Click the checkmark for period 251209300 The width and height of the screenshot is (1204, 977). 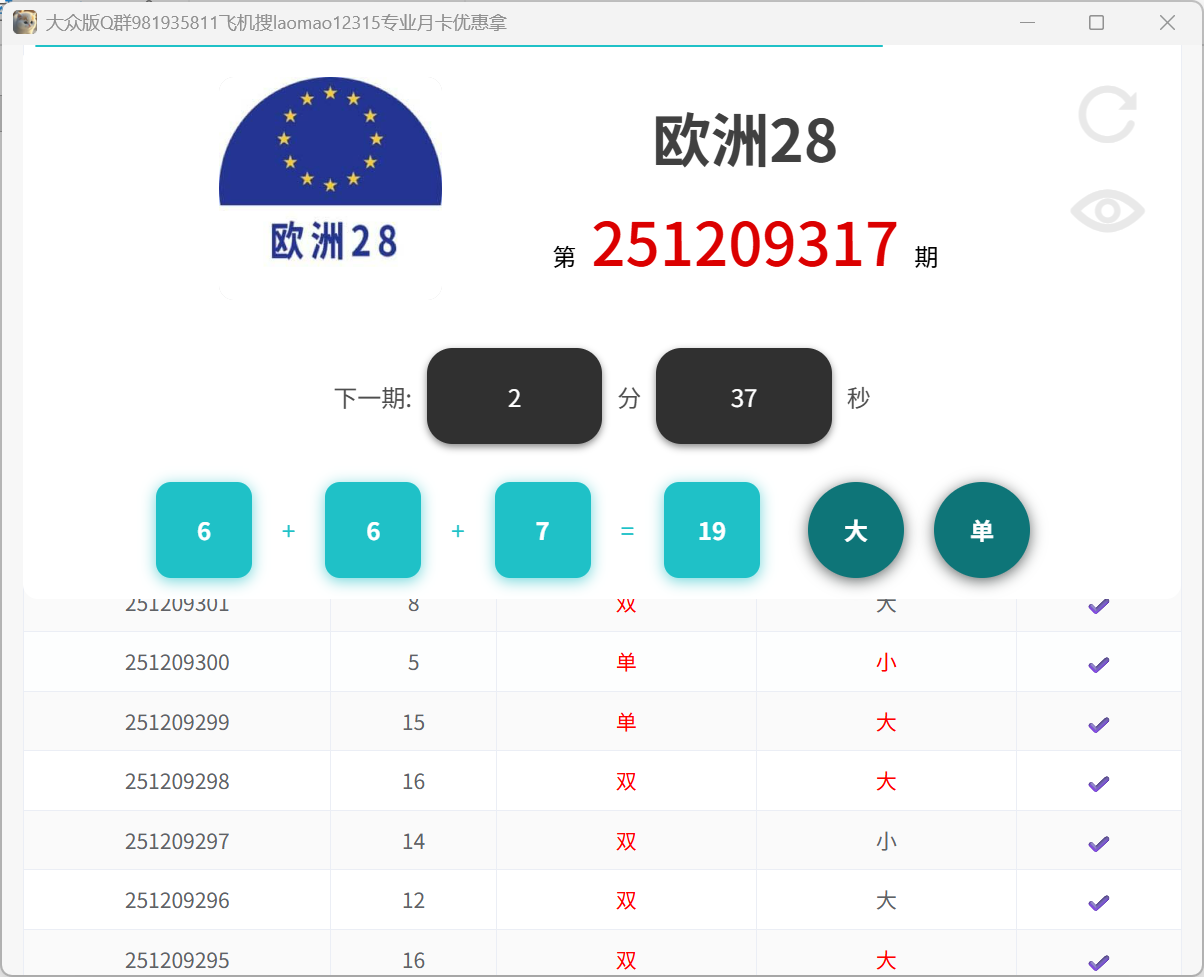point(1099,663)
